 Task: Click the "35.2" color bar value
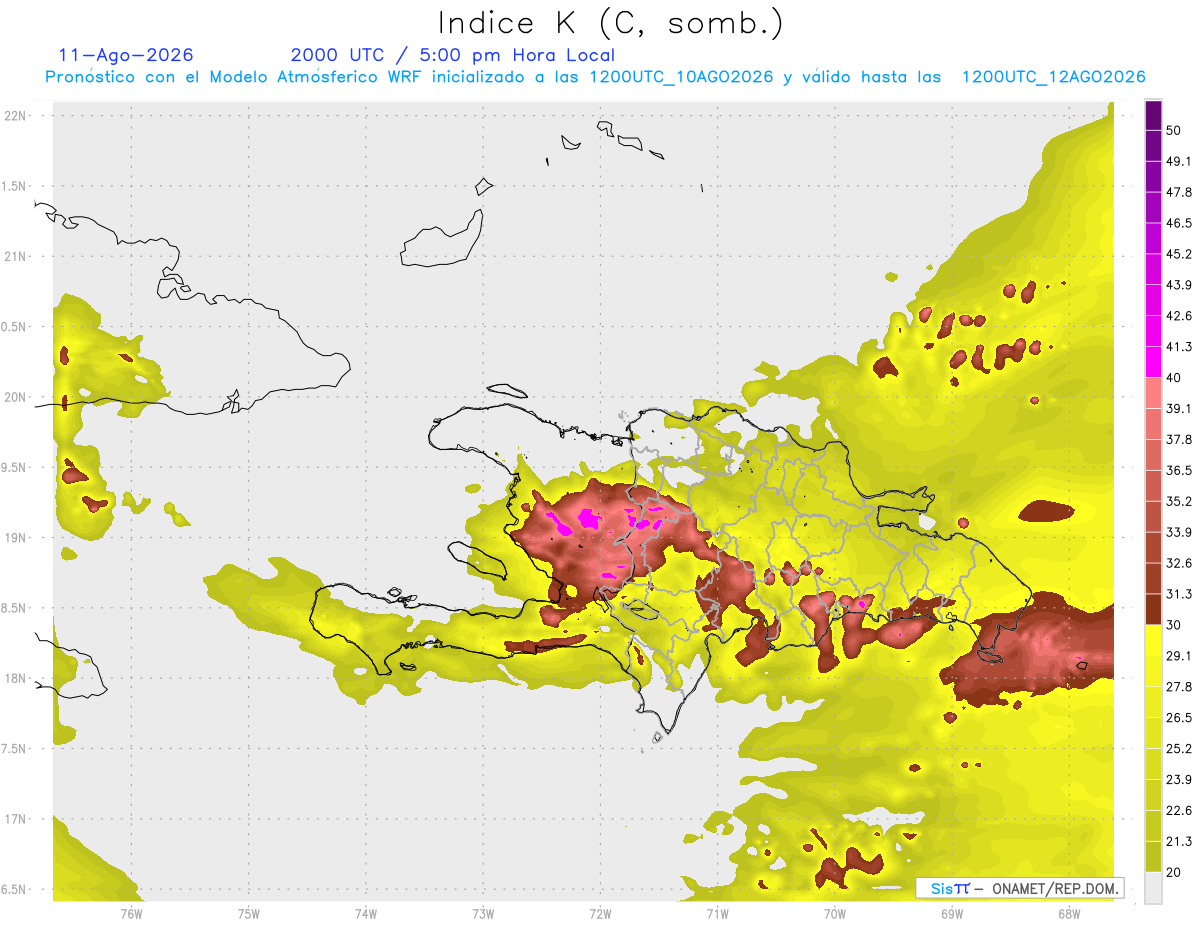1179,501
